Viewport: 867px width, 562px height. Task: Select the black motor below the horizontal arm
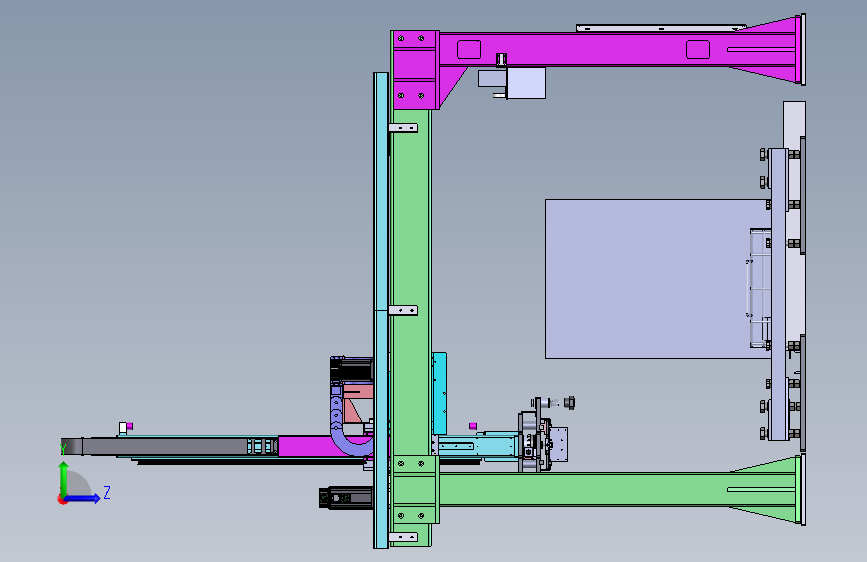346,498
